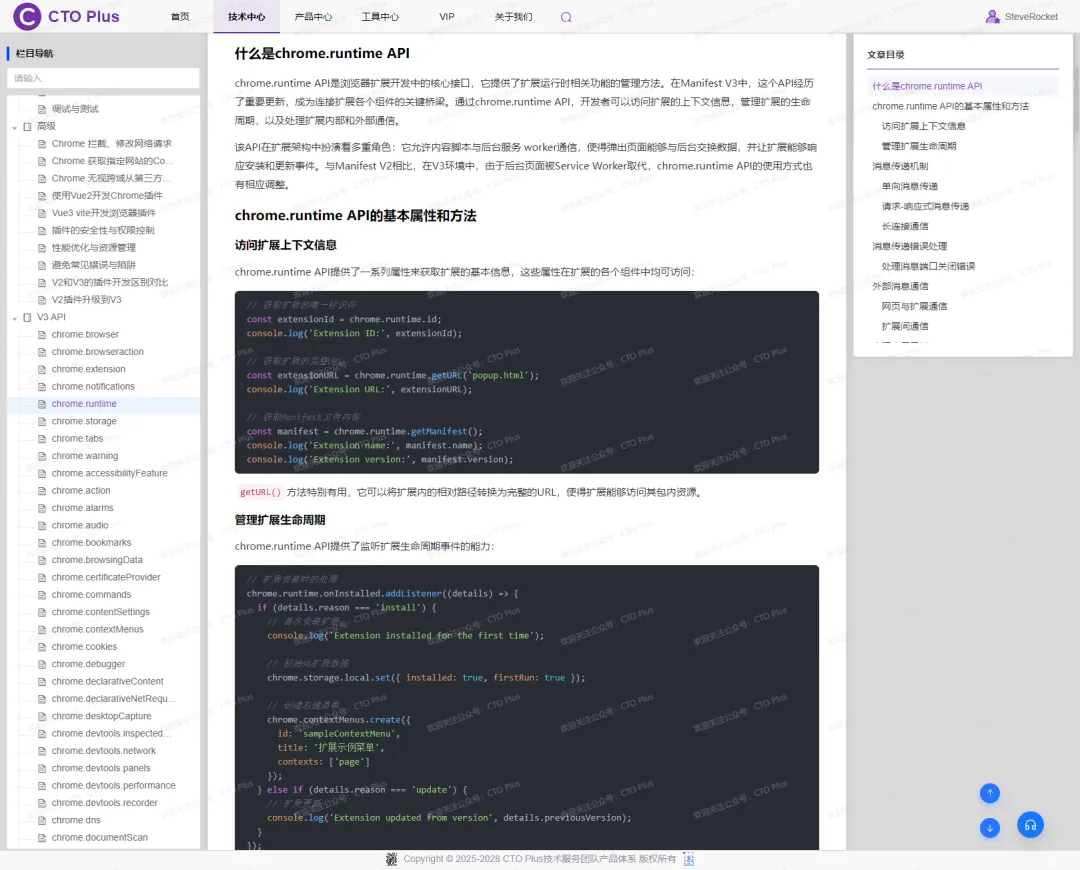The height and width of the screenshot is (870, 1080).
Task: Click the document icon beside chrome.extension
Action: [x=42, y=370]
